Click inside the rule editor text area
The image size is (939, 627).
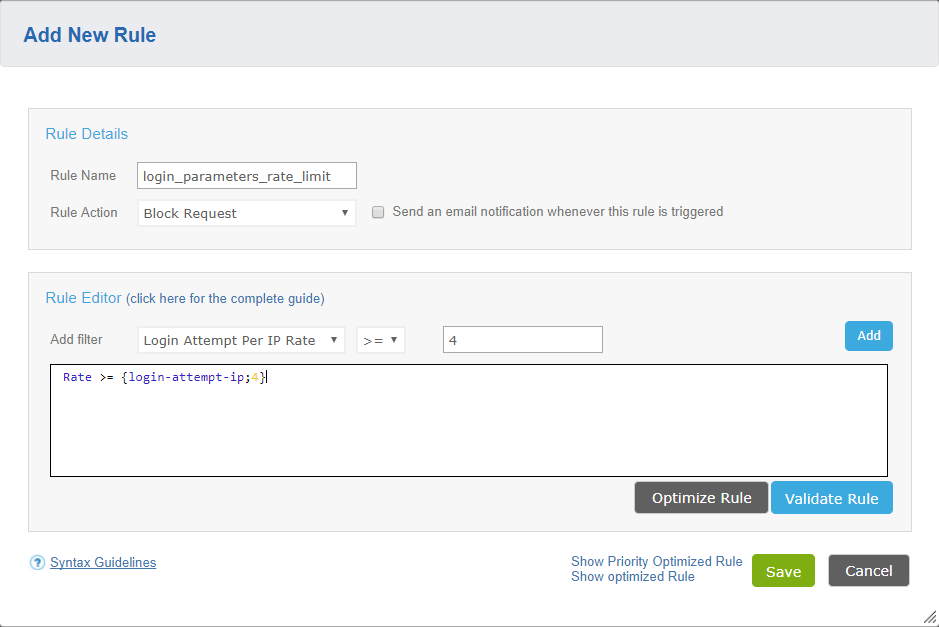tap(469, 420)
